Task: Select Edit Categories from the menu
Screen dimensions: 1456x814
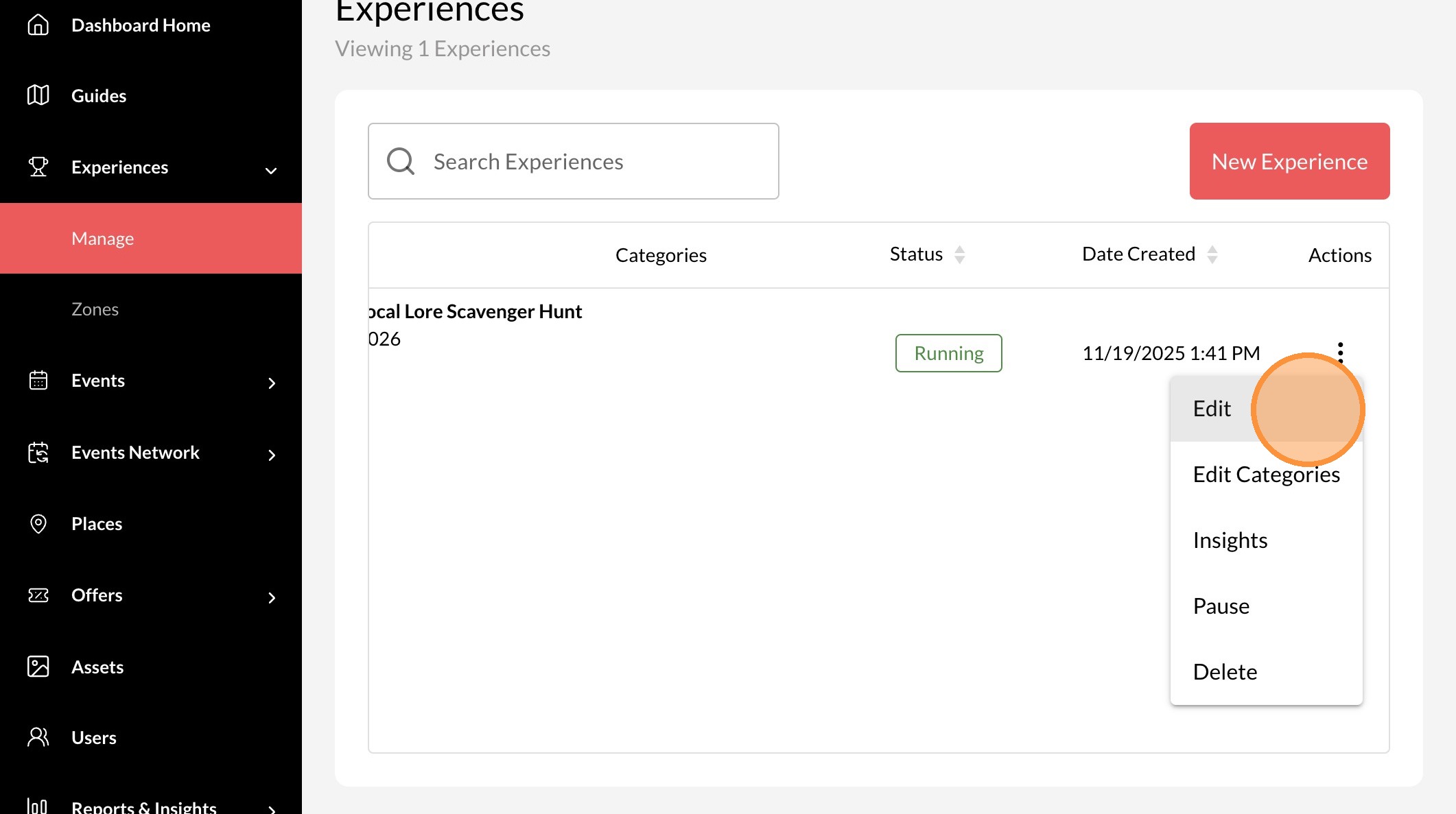Action: click(1265, 475)
